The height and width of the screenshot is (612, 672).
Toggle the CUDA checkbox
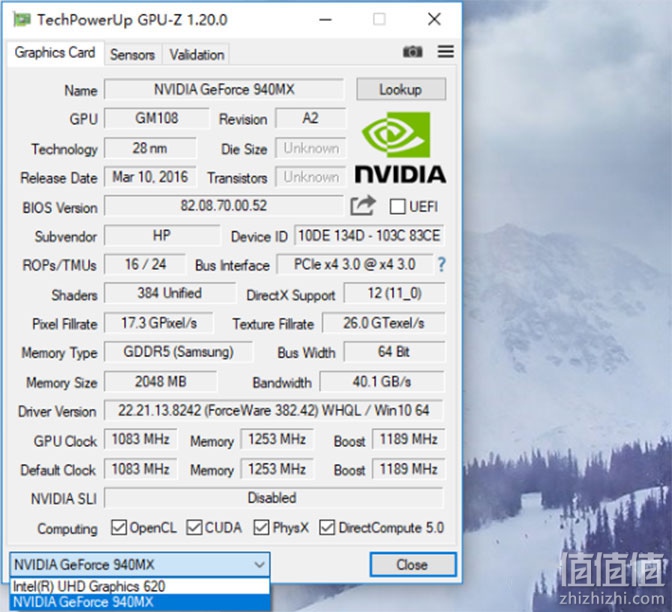pyautogui.click(x=194, y=528)
